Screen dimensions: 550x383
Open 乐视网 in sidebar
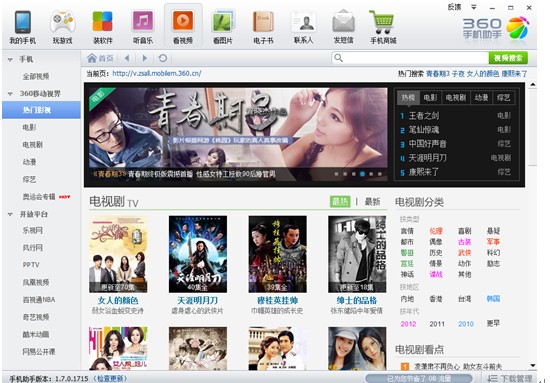33,230
